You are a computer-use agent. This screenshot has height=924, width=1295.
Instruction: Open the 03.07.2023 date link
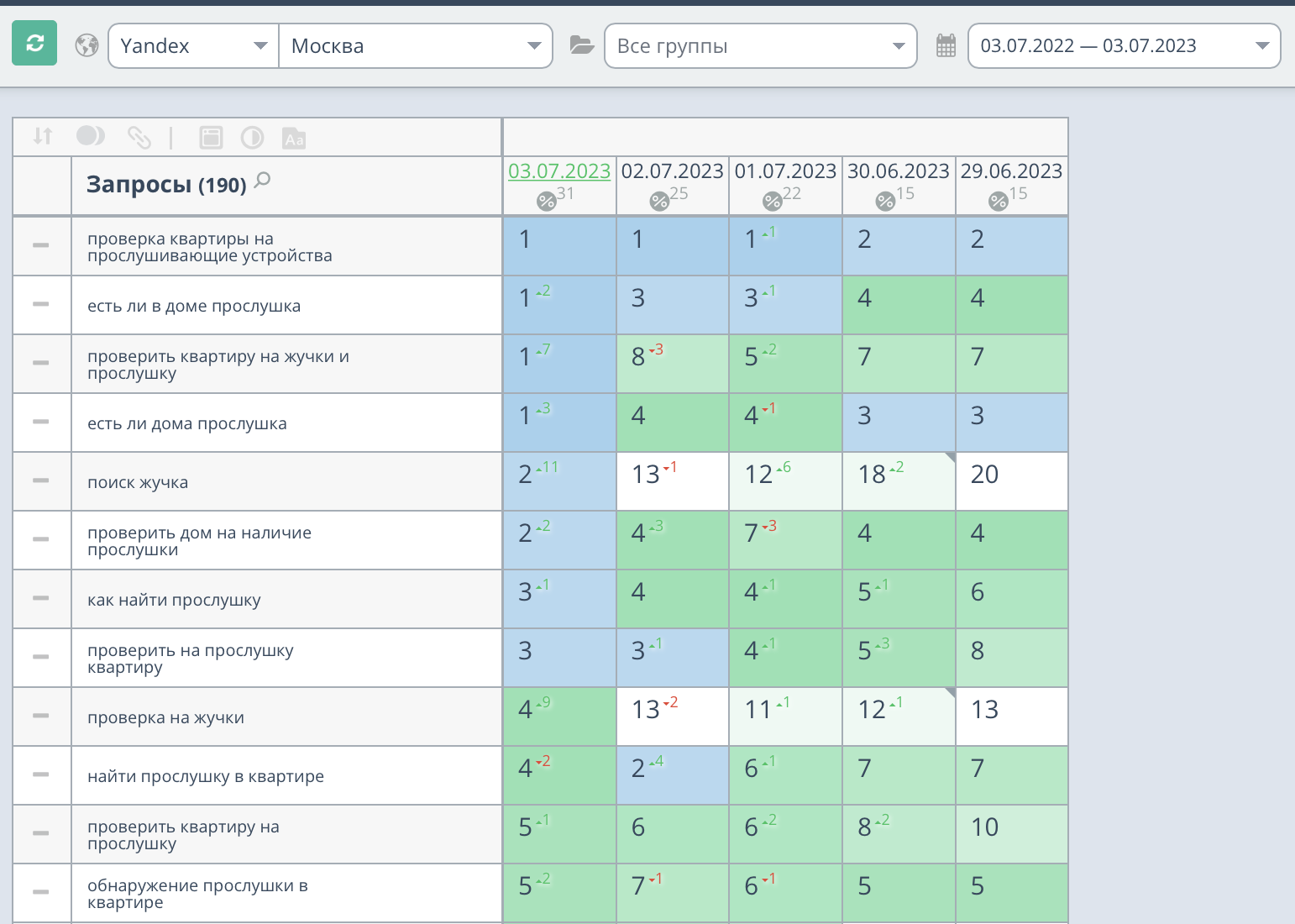pos(559,171)
